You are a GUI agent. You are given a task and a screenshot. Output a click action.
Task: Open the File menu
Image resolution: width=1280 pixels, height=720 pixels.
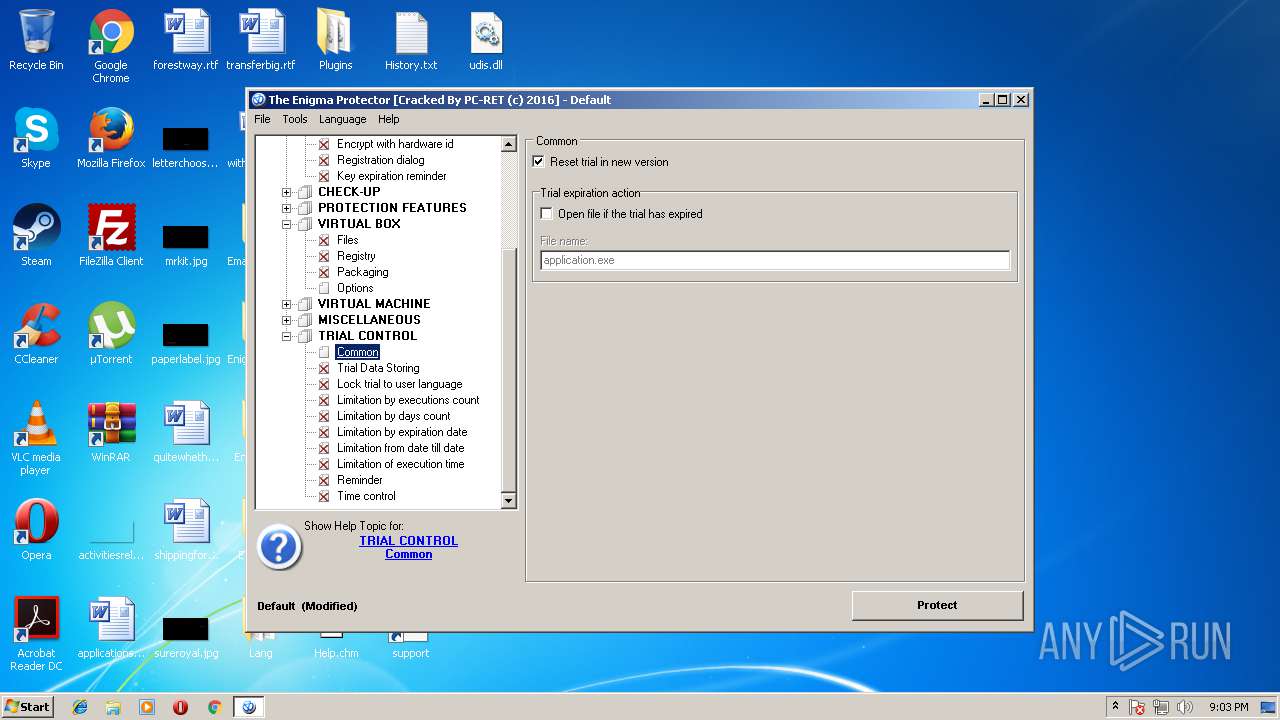click(262, 119)
